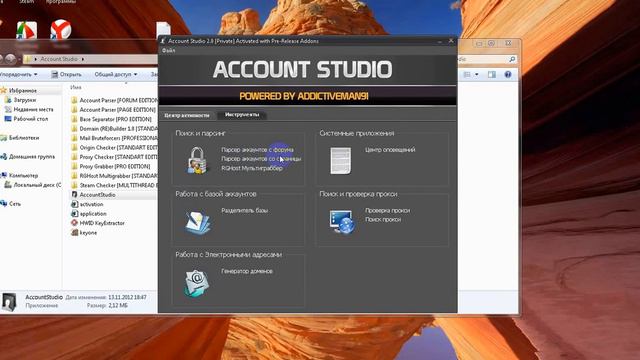Open Парсер аккаунтов со страницы
640x360 pixels.
coord(261,159)
